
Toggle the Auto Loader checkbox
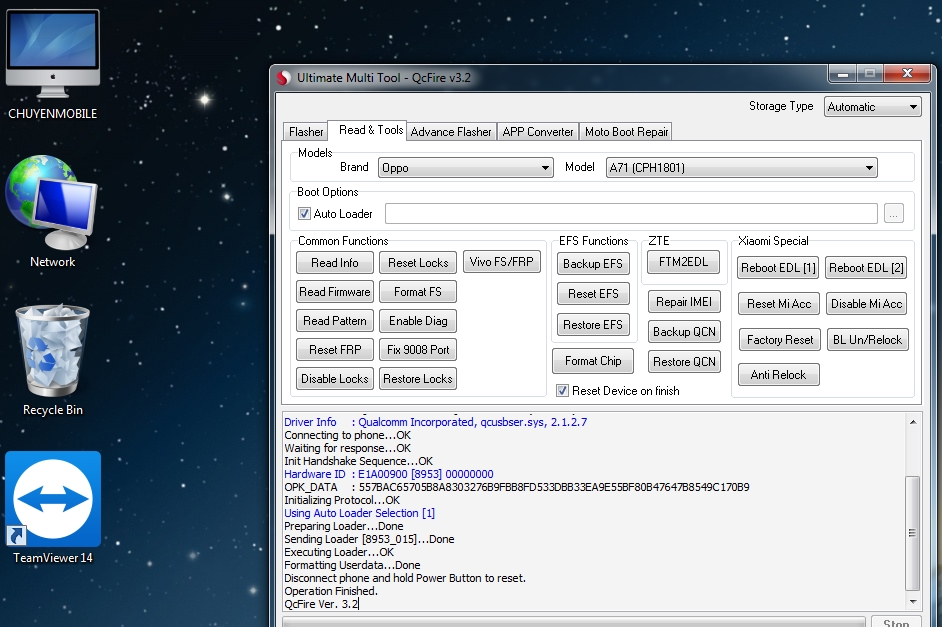(x=305, y=214)
